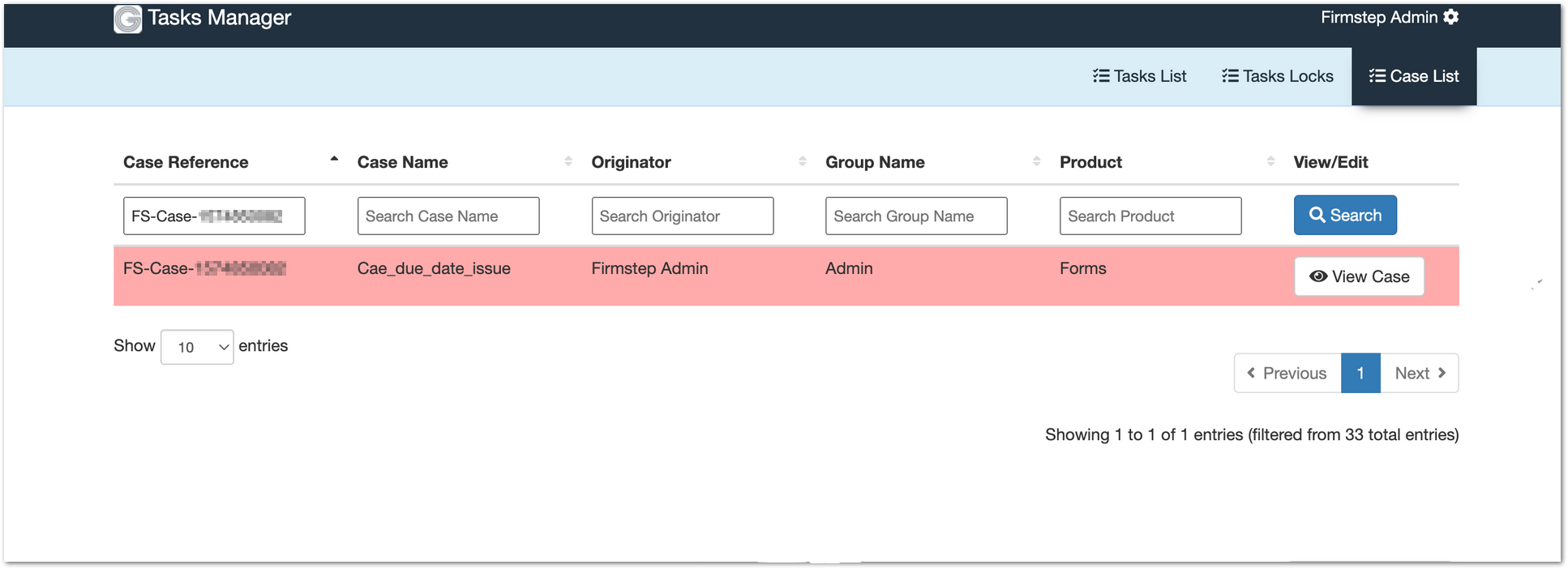Click the Firmstep Admin user name
Screen dimensions: 1568x569
(x=1378, y=17)
